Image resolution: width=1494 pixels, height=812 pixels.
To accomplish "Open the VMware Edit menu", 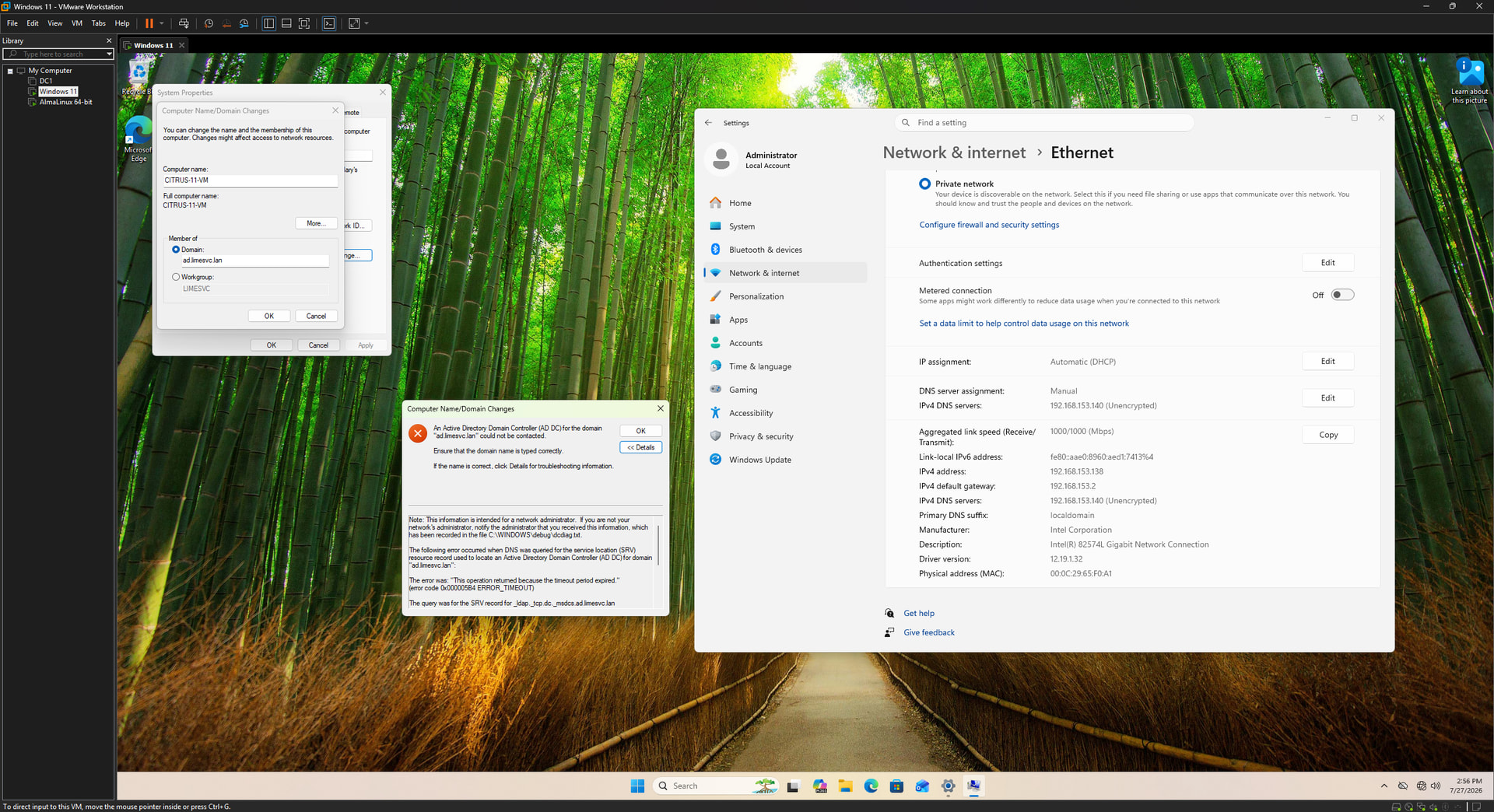I will pyautogui.click(x=33, y=23).
